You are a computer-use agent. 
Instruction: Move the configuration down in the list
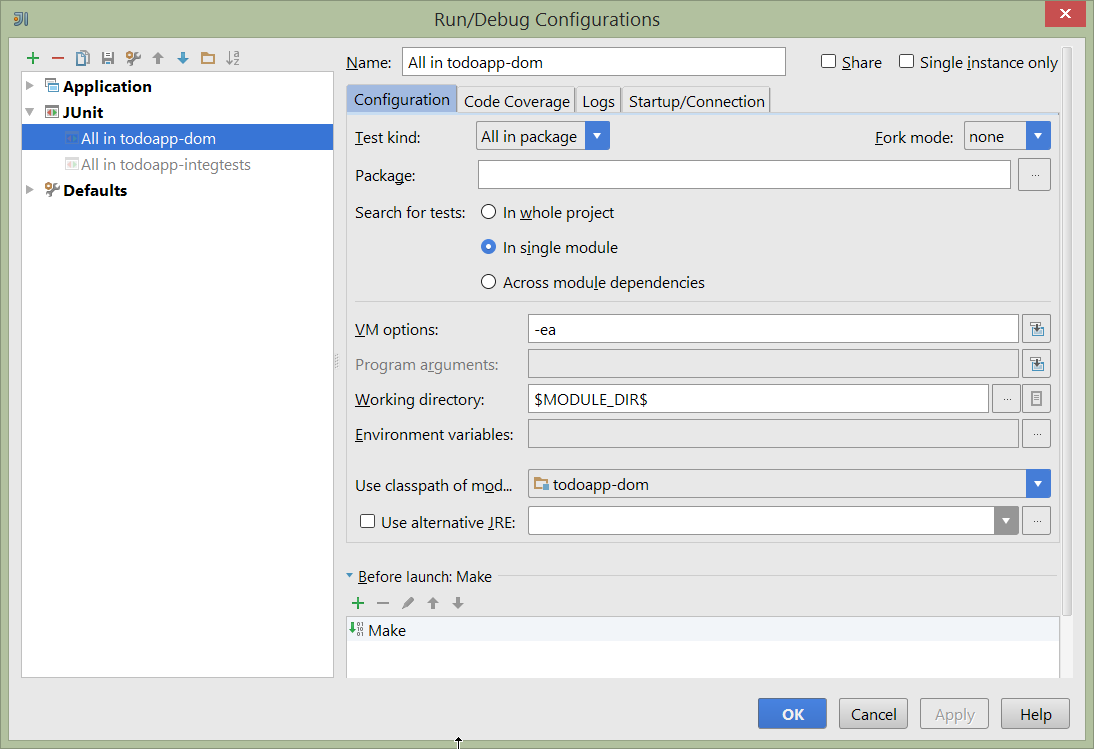point(182,58)
